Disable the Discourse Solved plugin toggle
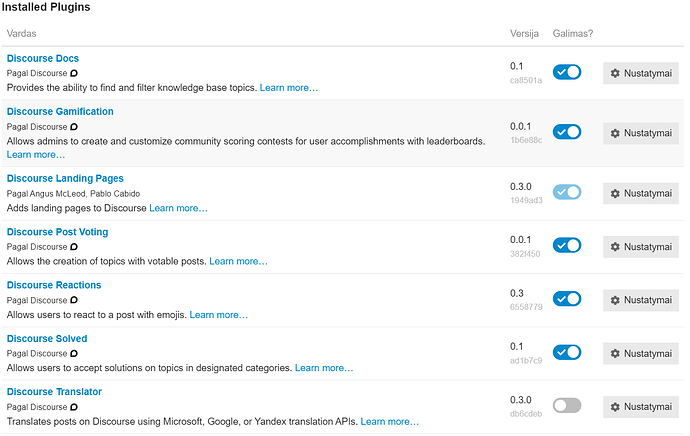690x436 pixels. tap(567, 352)
